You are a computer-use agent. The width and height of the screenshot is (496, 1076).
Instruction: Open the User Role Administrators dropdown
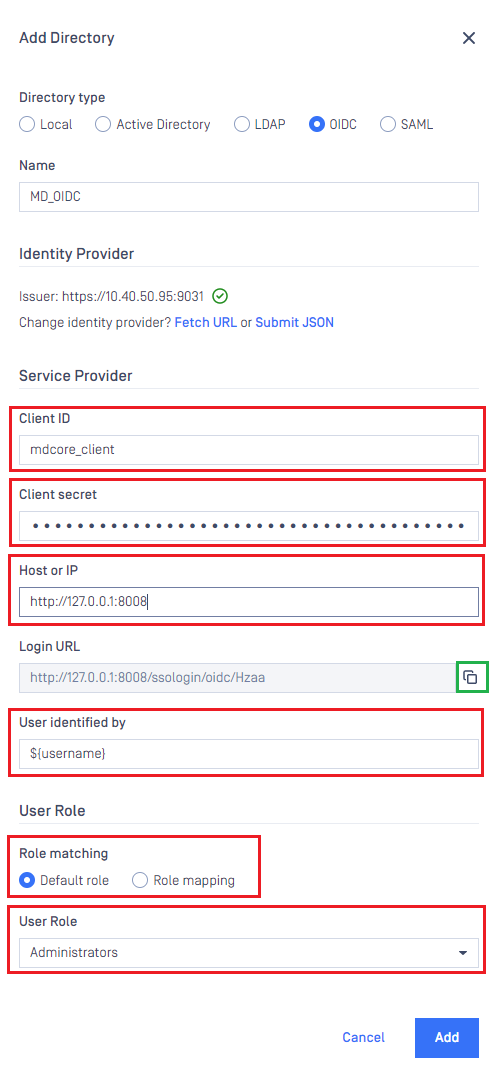pyautogui.click(x=248, y=952)
